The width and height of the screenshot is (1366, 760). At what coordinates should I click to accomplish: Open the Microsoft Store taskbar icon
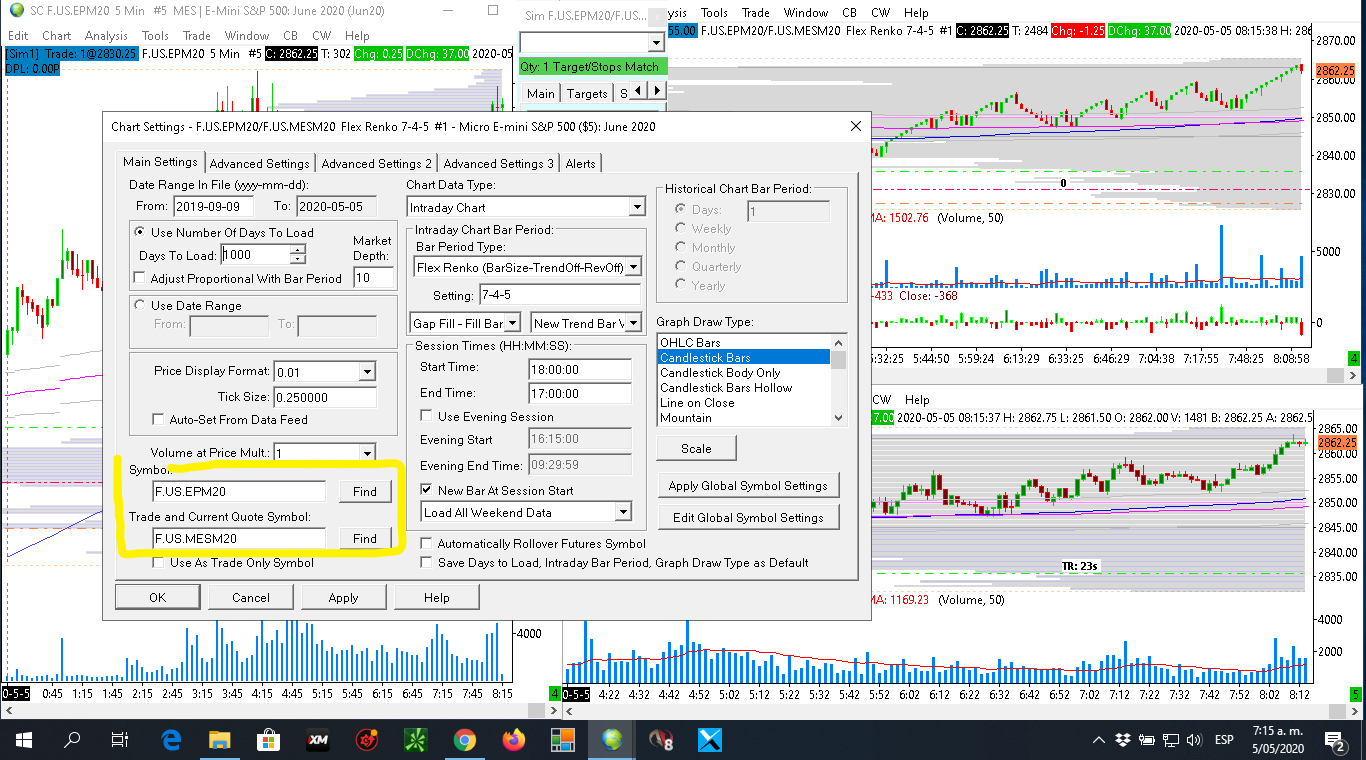269,740
